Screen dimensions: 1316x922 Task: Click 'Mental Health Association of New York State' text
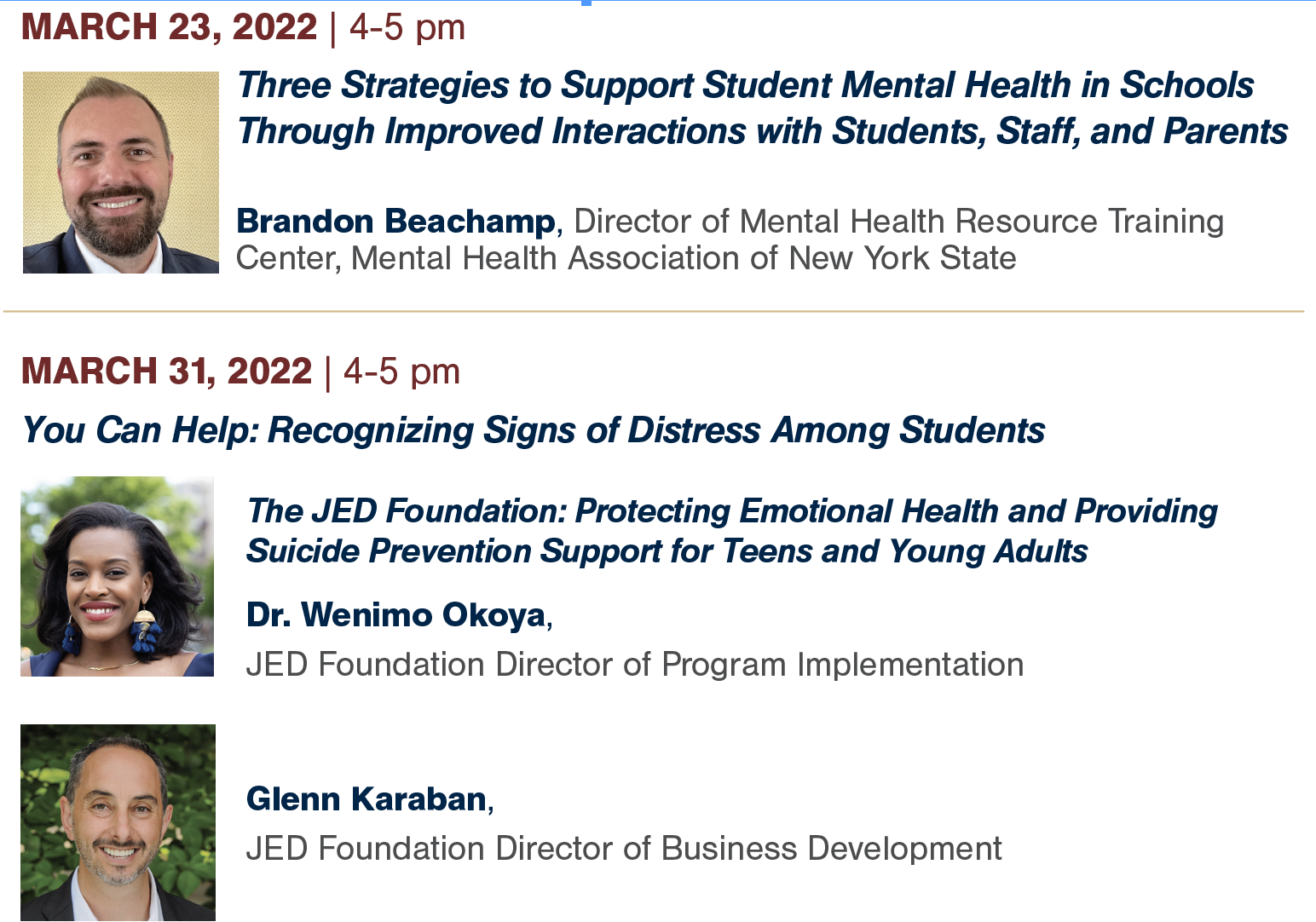684,258
